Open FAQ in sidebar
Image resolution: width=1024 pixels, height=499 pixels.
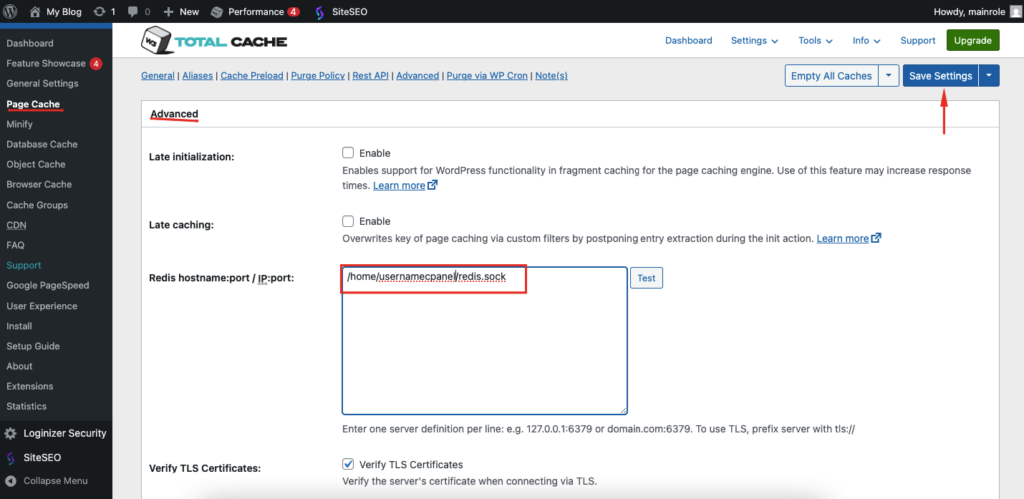16,246
